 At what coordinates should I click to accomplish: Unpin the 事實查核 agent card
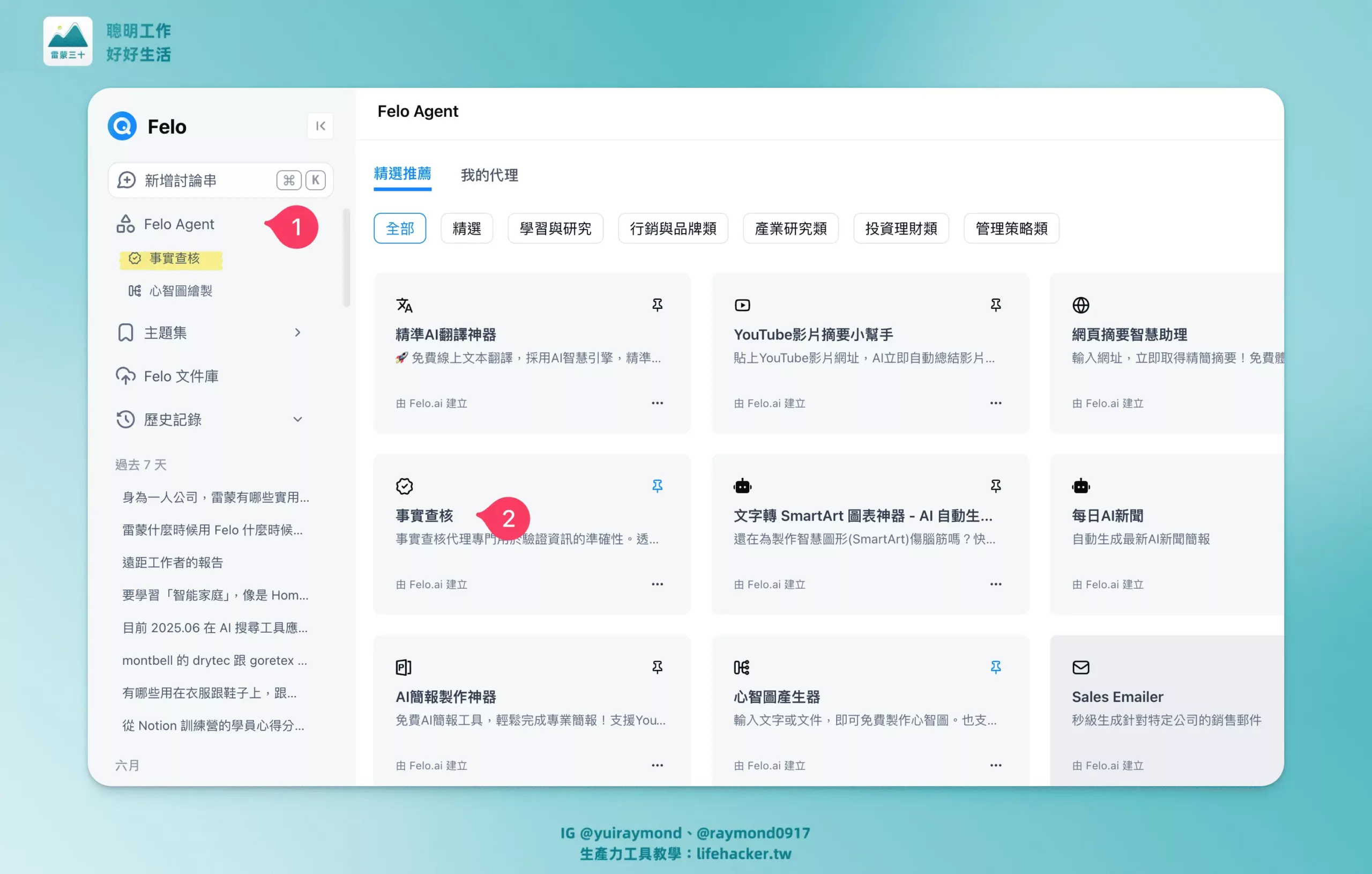click(x=658, y=486)
